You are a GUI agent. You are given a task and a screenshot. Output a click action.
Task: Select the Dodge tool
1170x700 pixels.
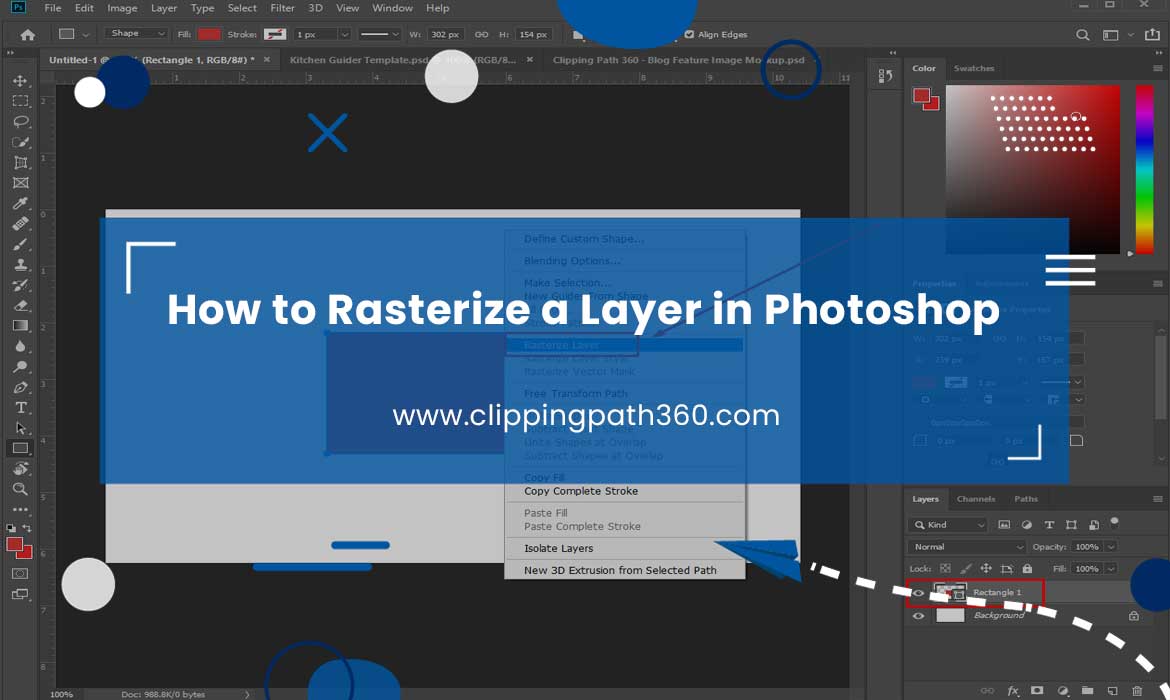click(x=20, y=366)
